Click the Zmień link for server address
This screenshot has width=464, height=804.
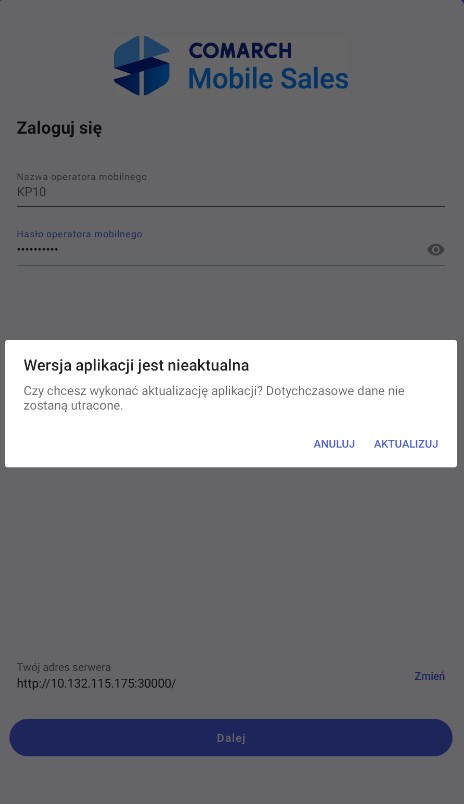(x=430, y=676)
